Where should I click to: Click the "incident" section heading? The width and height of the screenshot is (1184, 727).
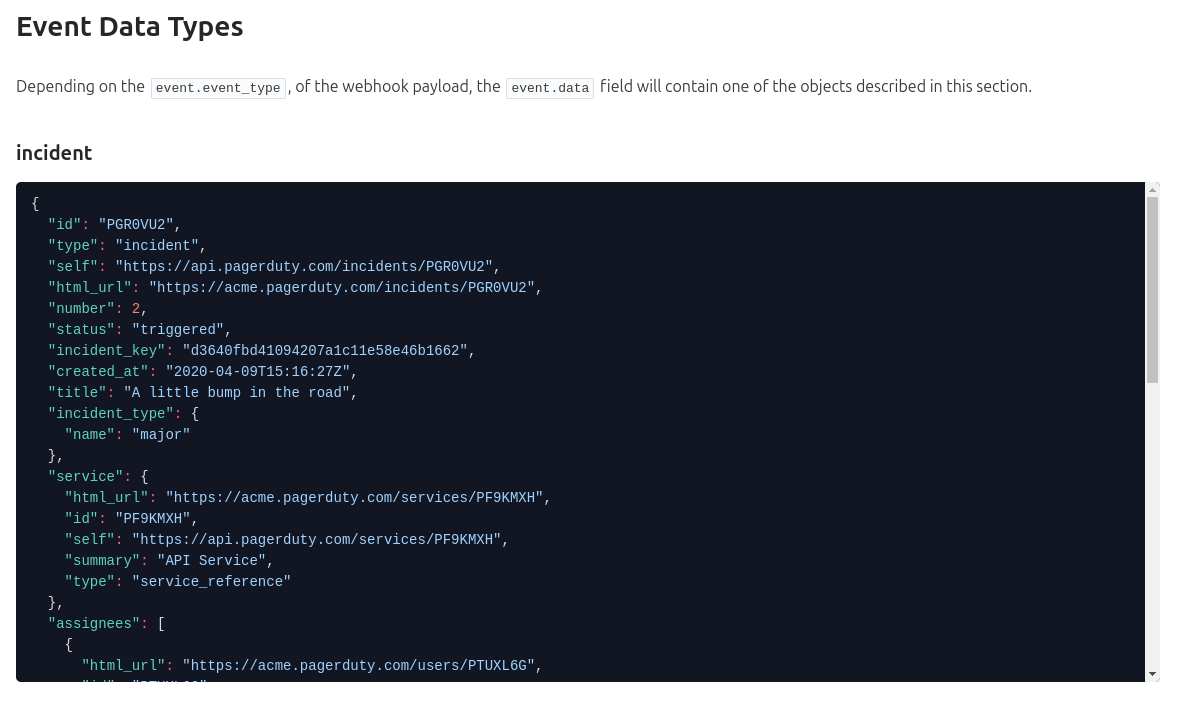coord(54,153)
